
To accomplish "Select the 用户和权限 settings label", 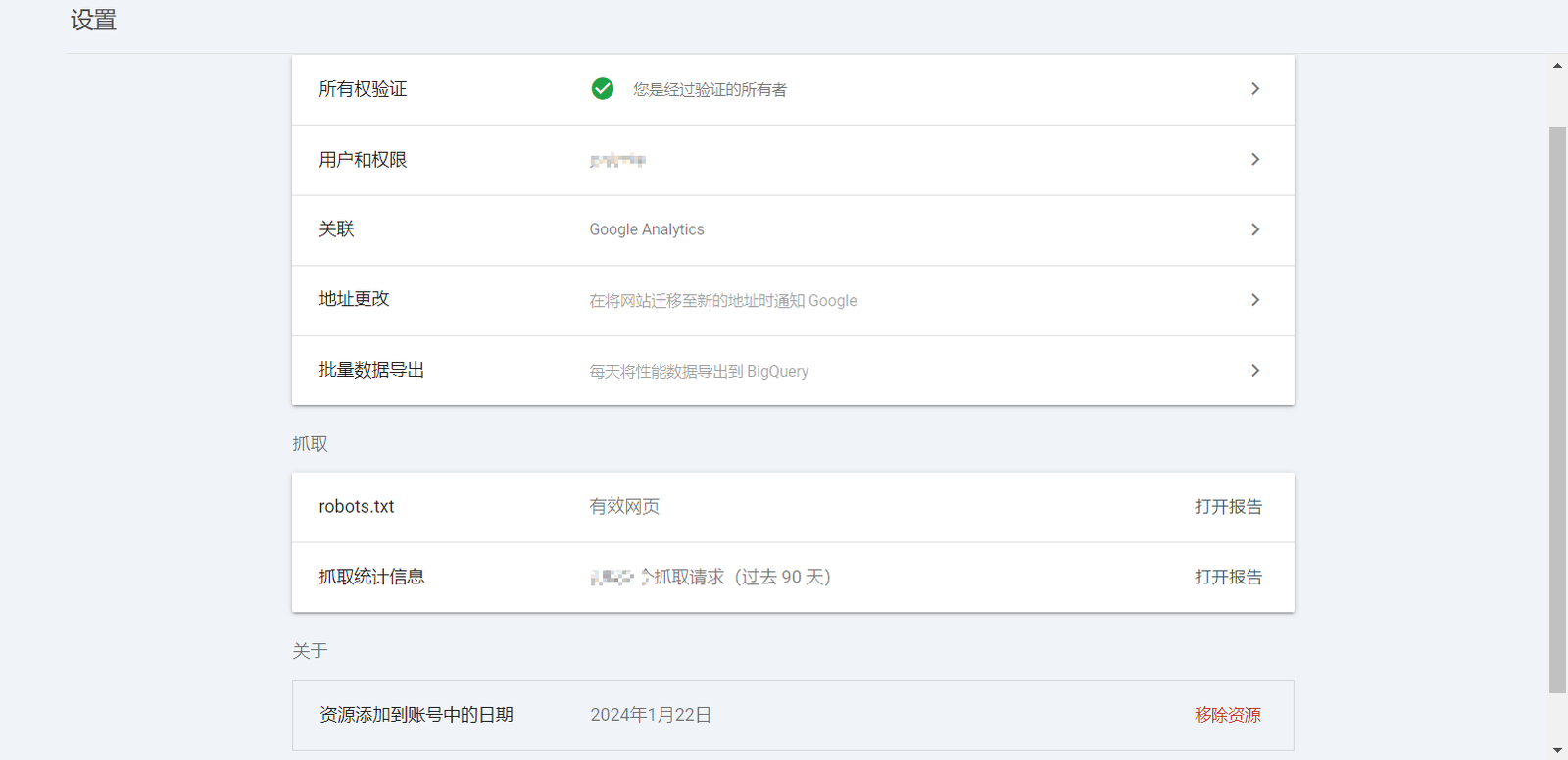I will [x=363, y=160].
